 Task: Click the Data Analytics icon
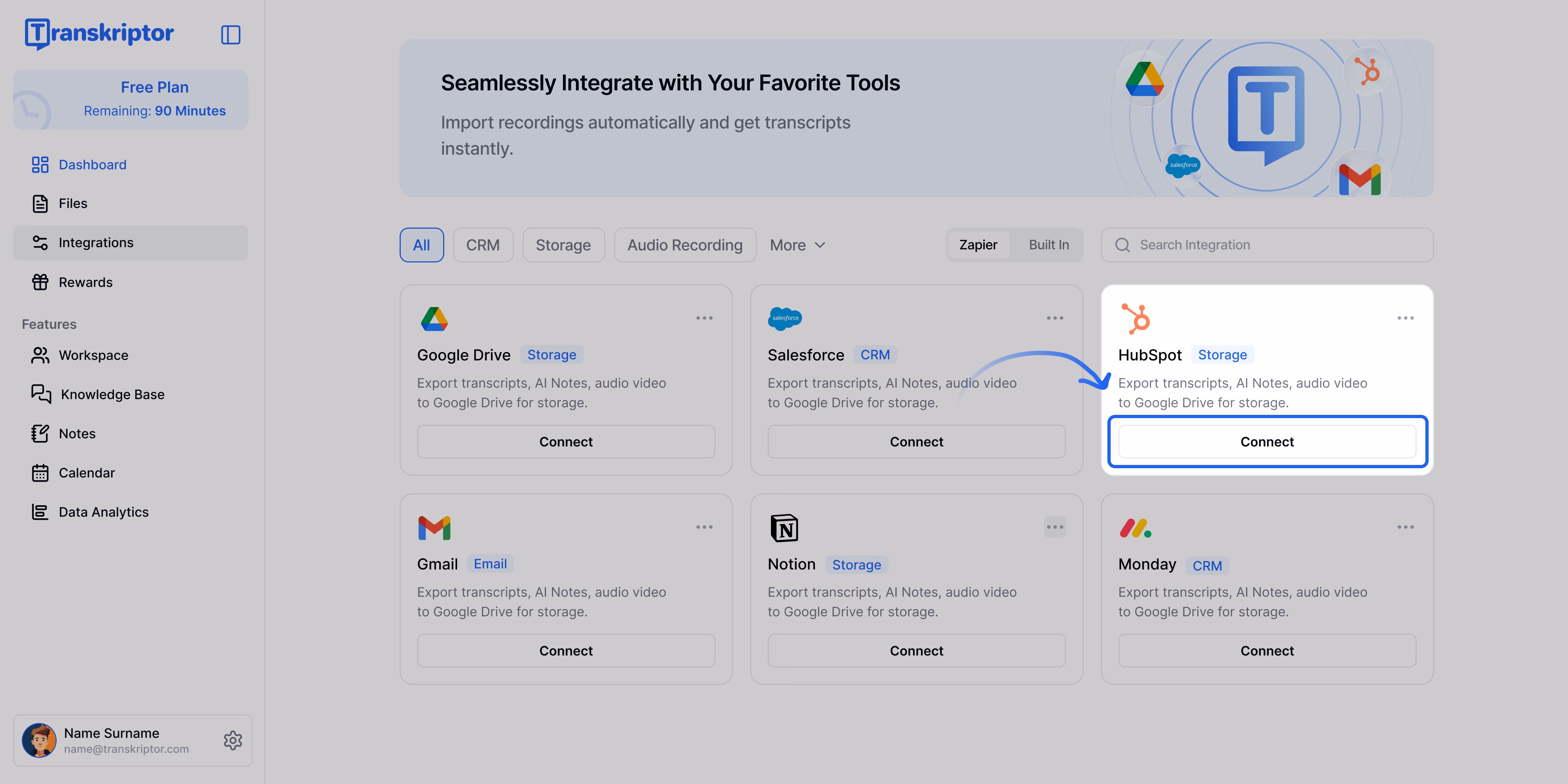(40, 511)
